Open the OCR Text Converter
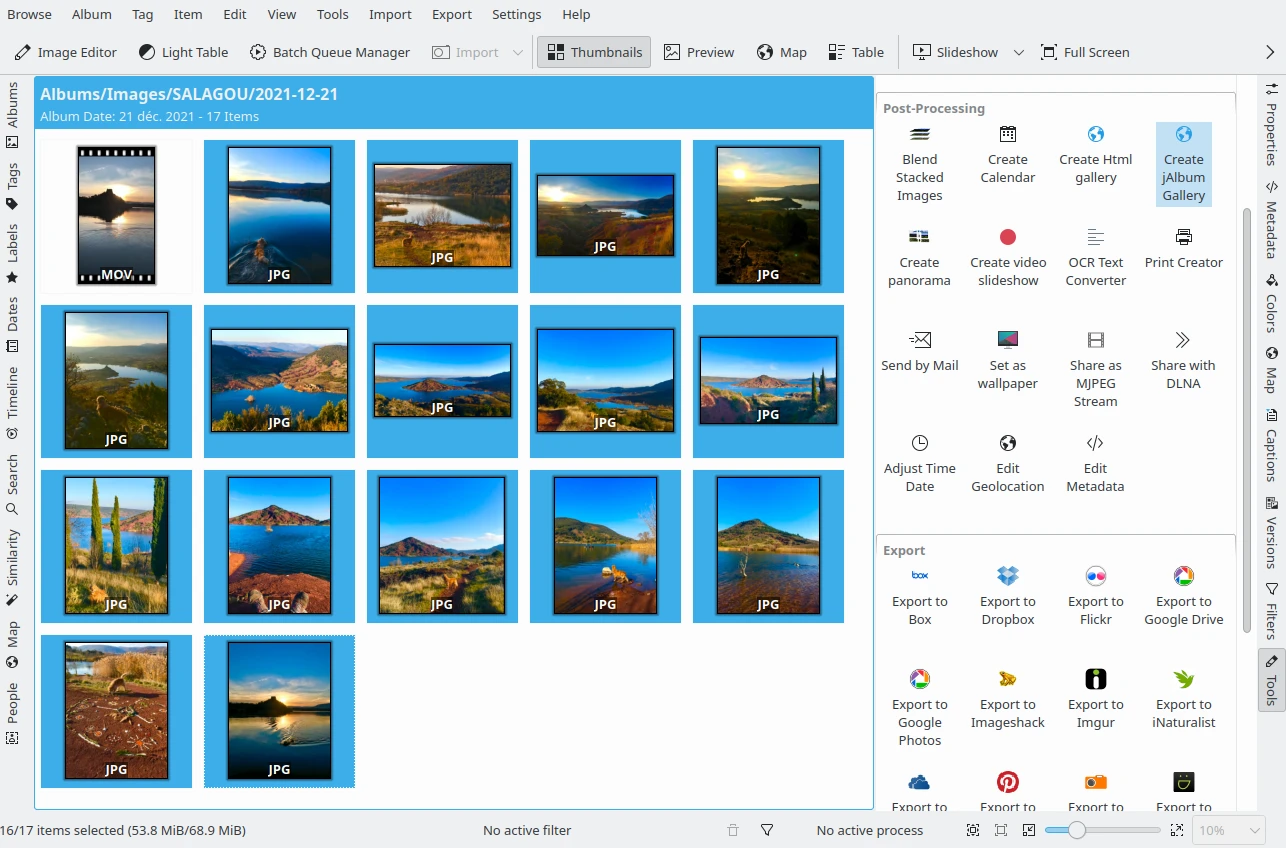The image size is (1286, 848). pyautogui.click(x=1095, y=257)
